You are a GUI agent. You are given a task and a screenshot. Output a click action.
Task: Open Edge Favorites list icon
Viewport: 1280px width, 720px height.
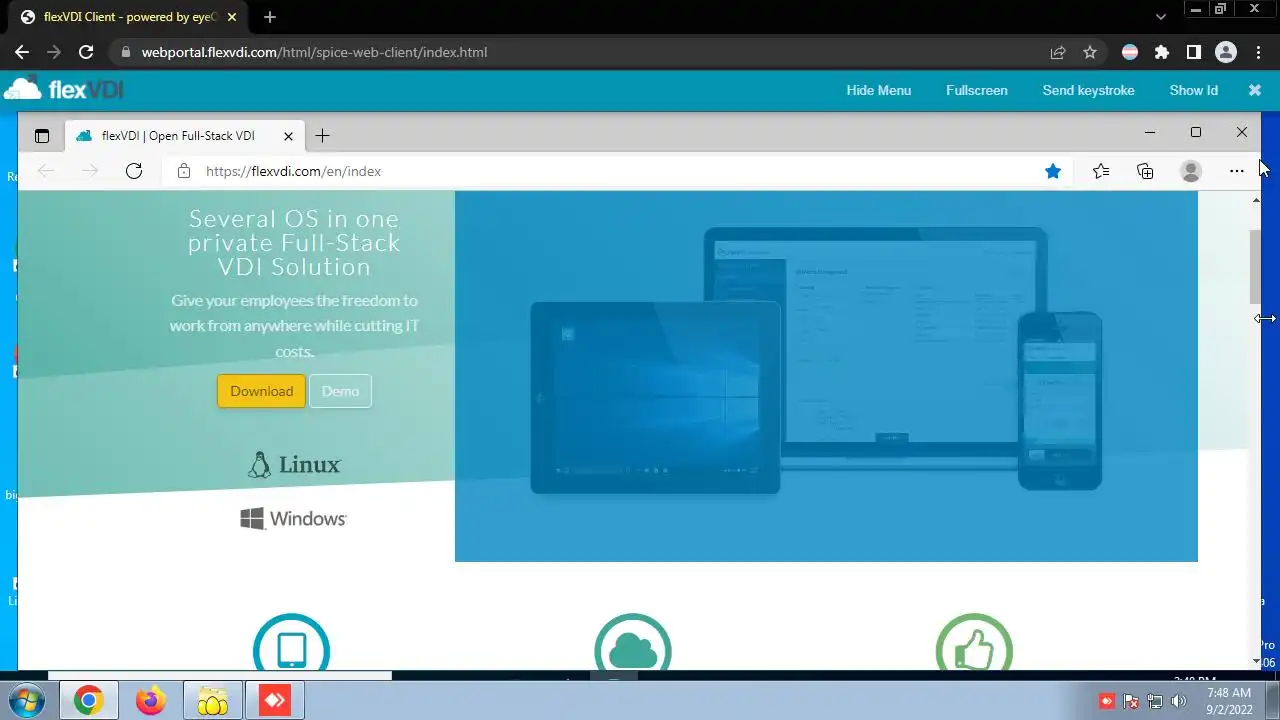click(1101, 171)
